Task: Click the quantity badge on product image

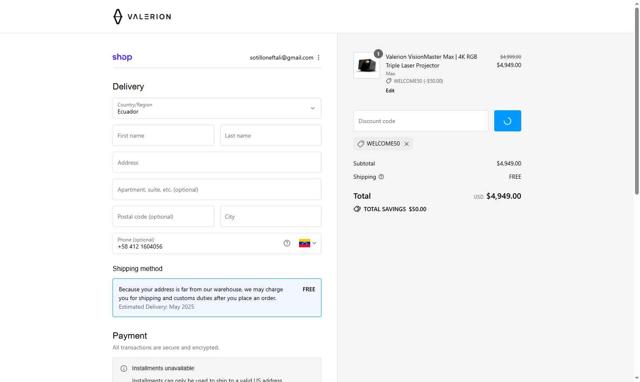Action: tap(378, 53)
